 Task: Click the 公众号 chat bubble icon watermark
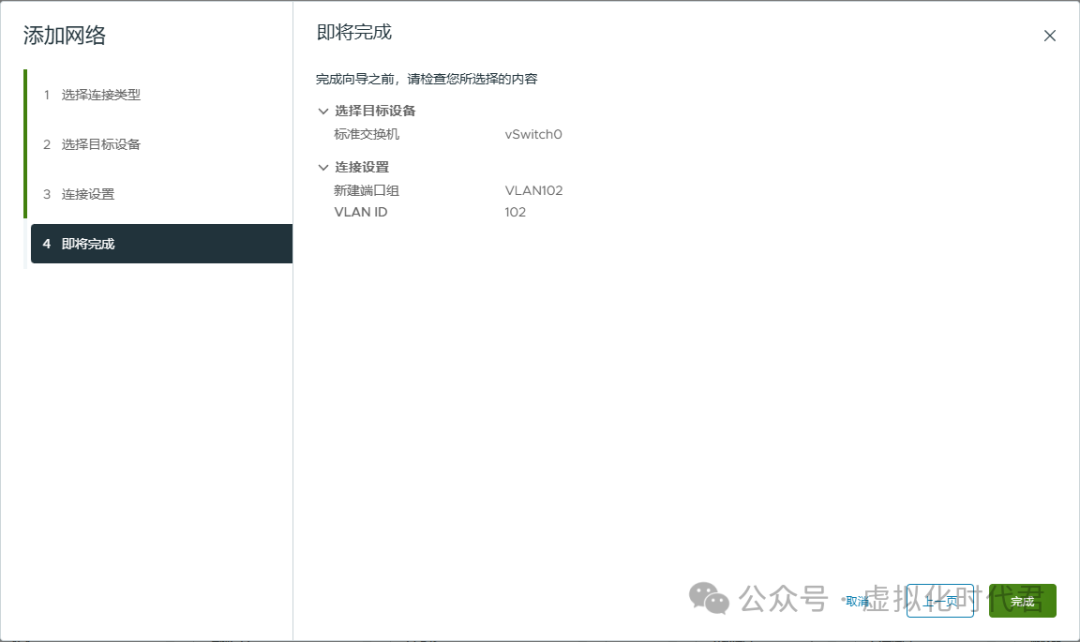(x=710, y=599)
